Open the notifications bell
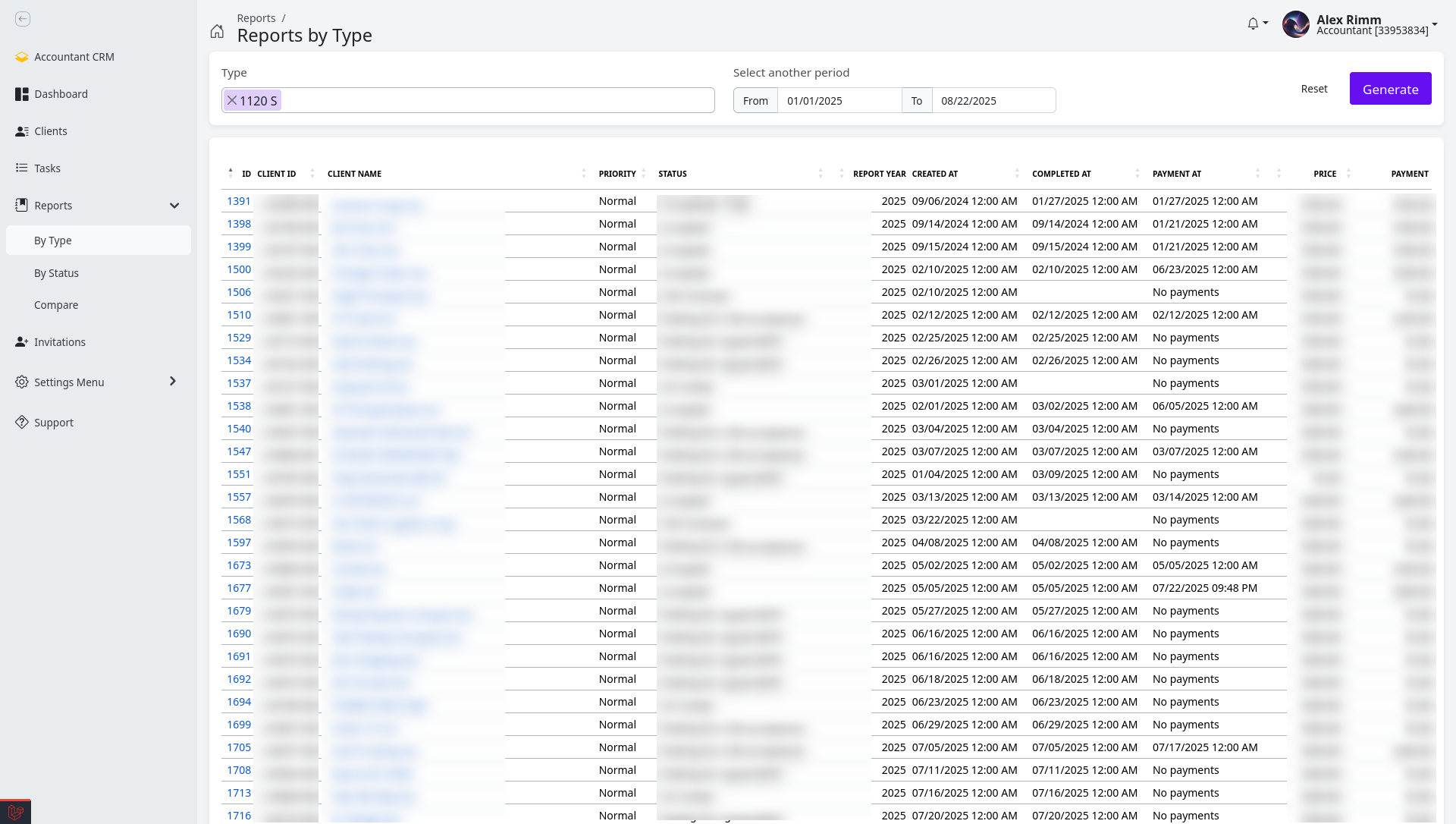Screen dimensions: 1456x824 [x=1253, y=24]
